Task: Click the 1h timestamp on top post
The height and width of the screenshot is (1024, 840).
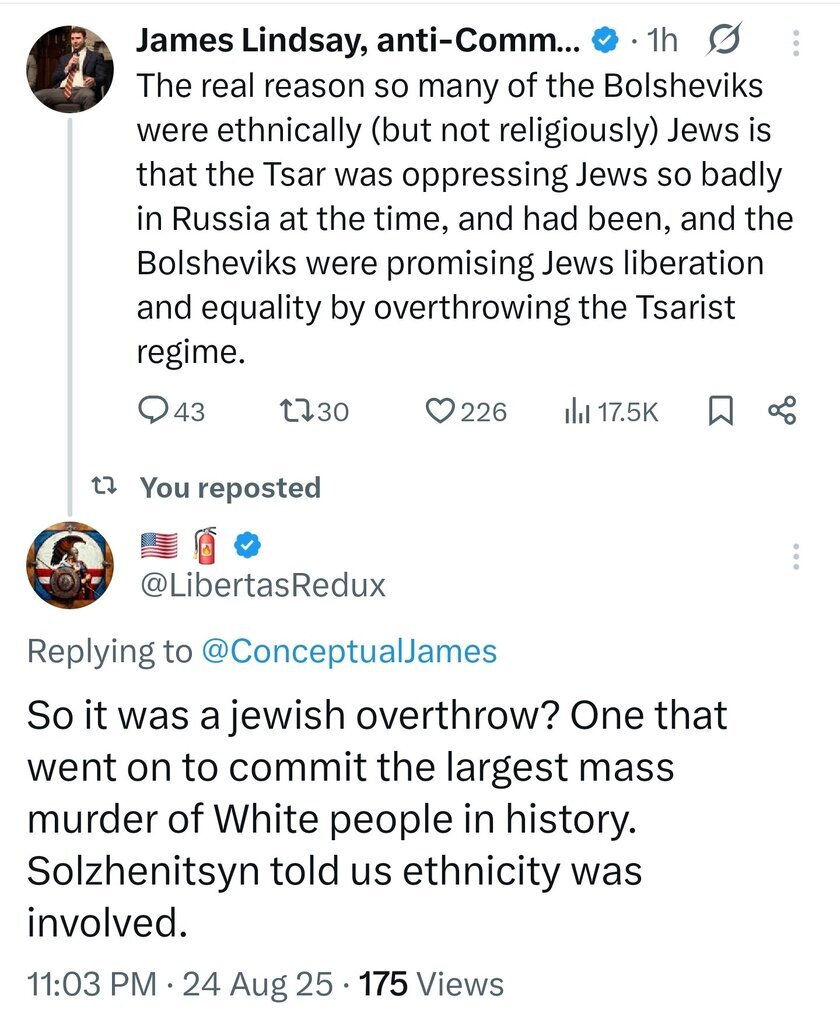Action: coord(661,40)
